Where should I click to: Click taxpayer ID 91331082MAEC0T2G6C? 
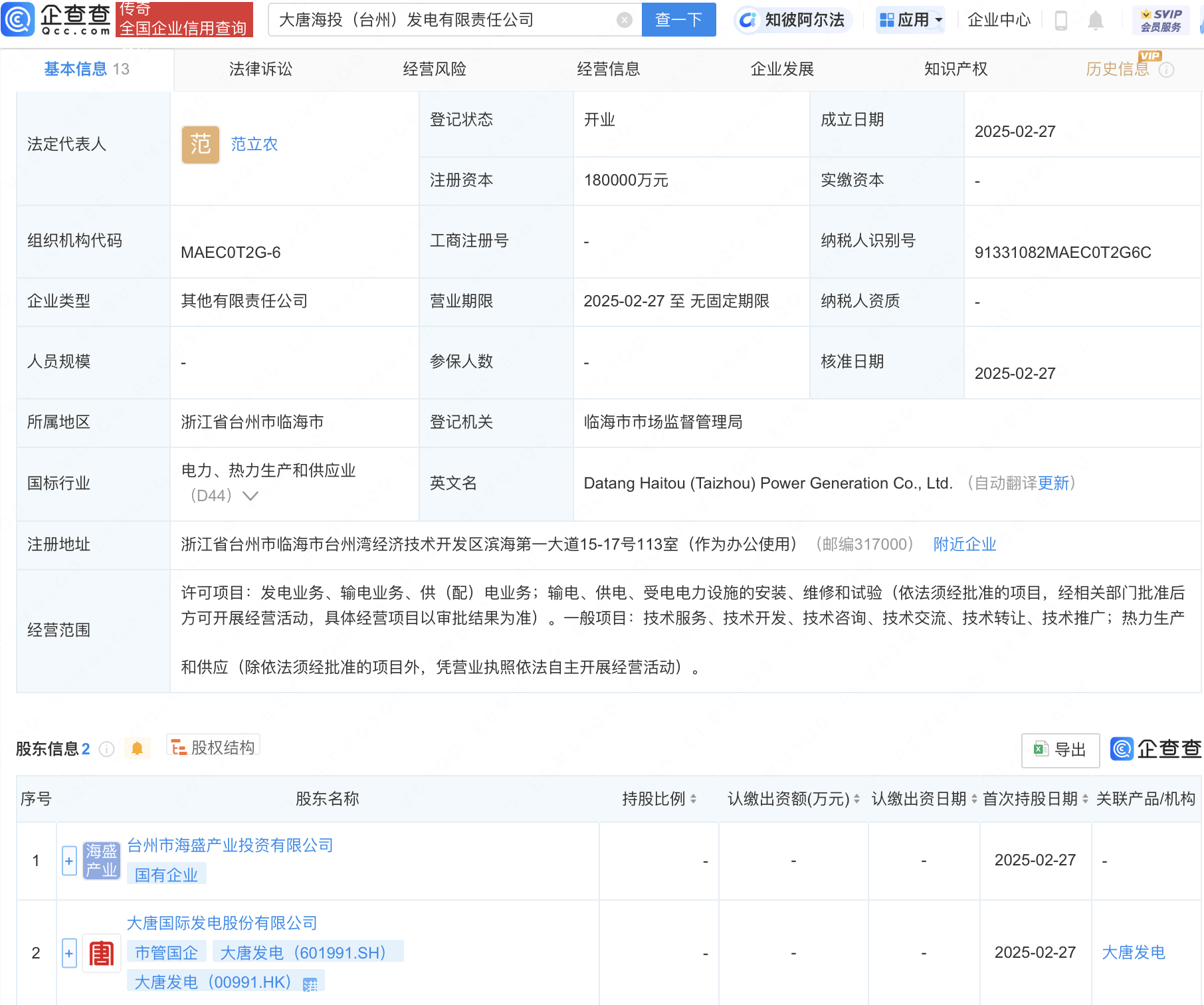coord(1062,253)
